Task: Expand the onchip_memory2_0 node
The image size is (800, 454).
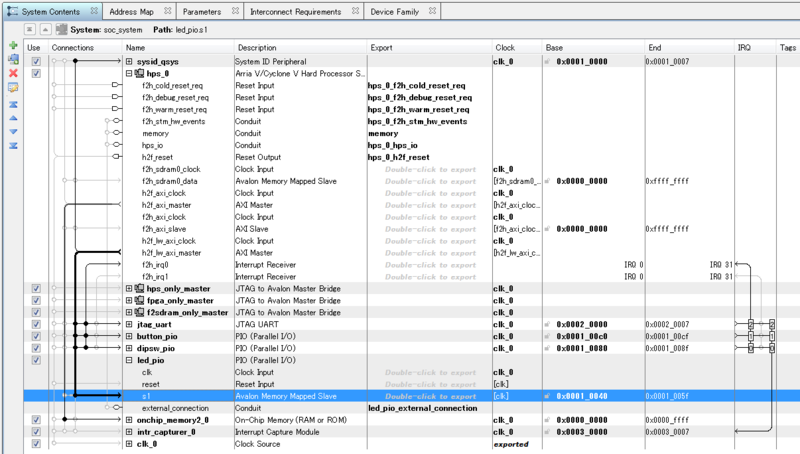Action: click(129, 420)
